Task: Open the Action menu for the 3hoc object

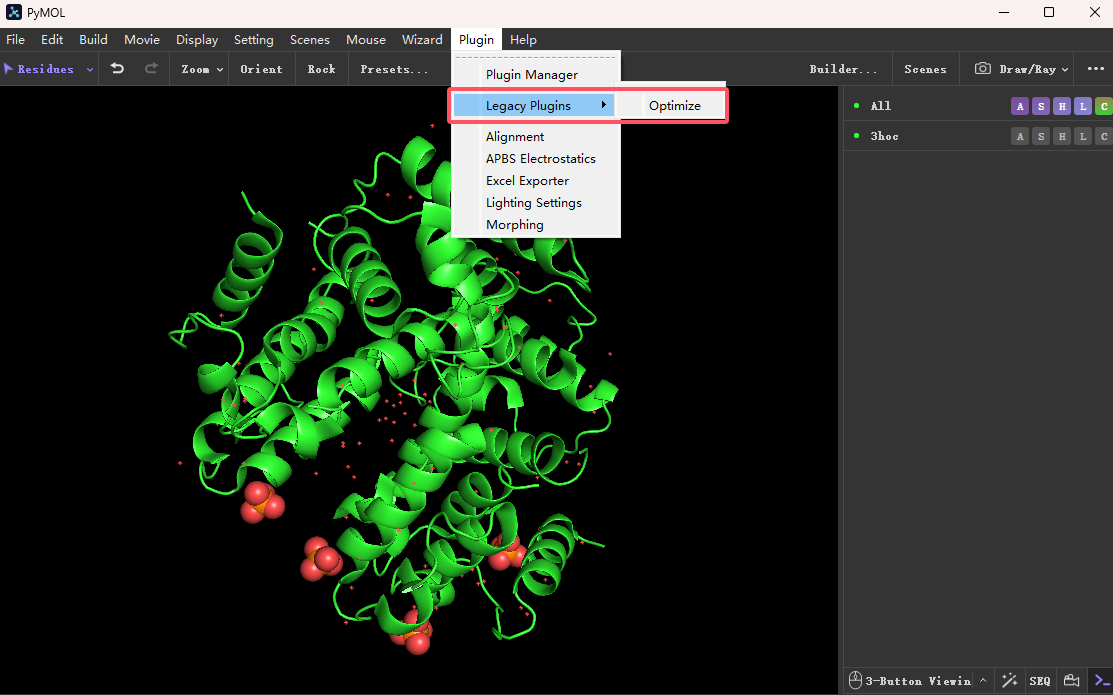Action: 1019,136
